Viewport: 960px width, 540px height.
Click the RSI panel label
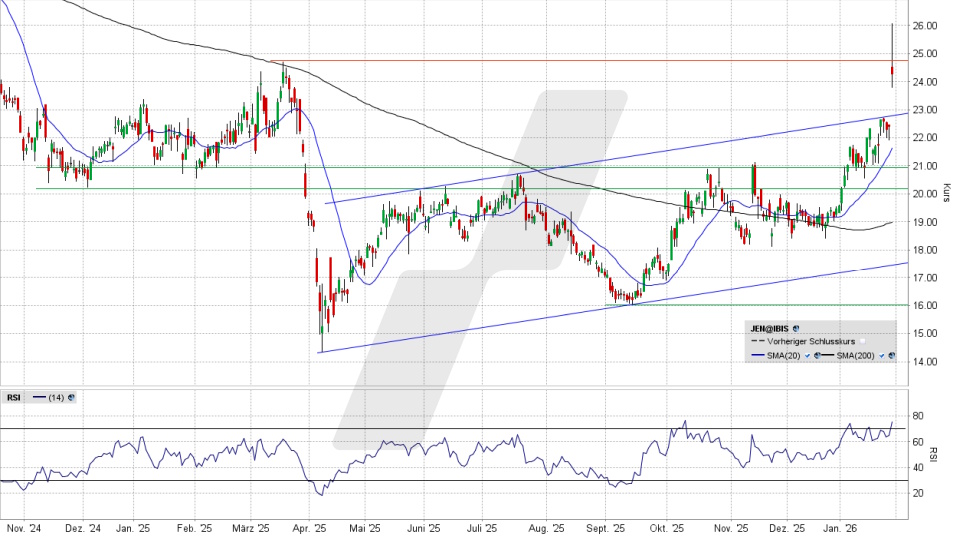(x=14, y=397)
